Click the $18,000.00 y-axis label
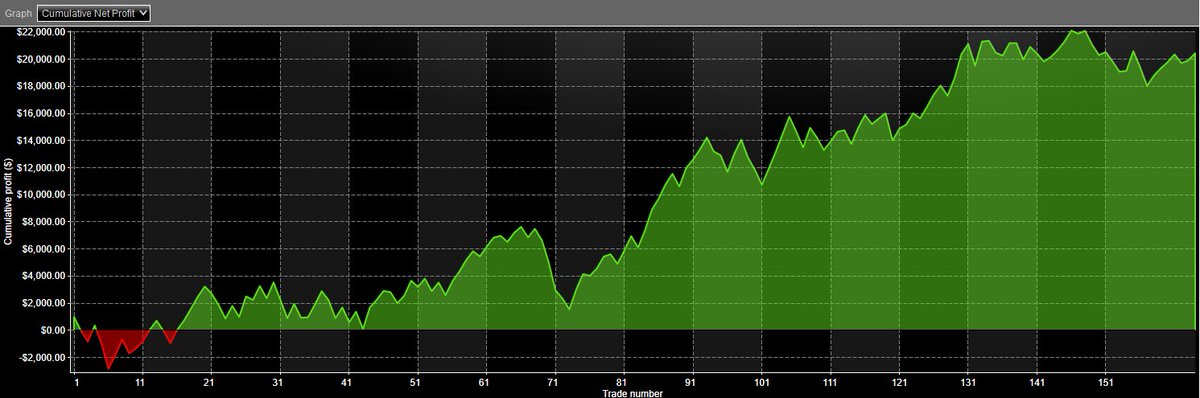This screenshot has height=398, width=1200. 42,86
